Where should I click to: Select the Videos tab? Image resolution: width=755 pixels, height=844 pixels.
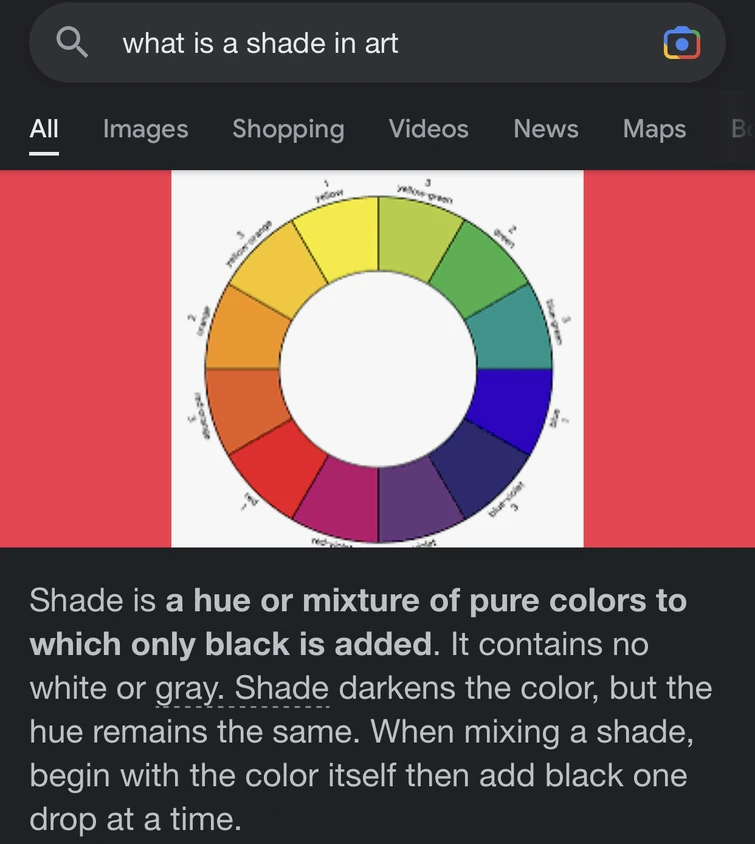click(x=428, y=129)
